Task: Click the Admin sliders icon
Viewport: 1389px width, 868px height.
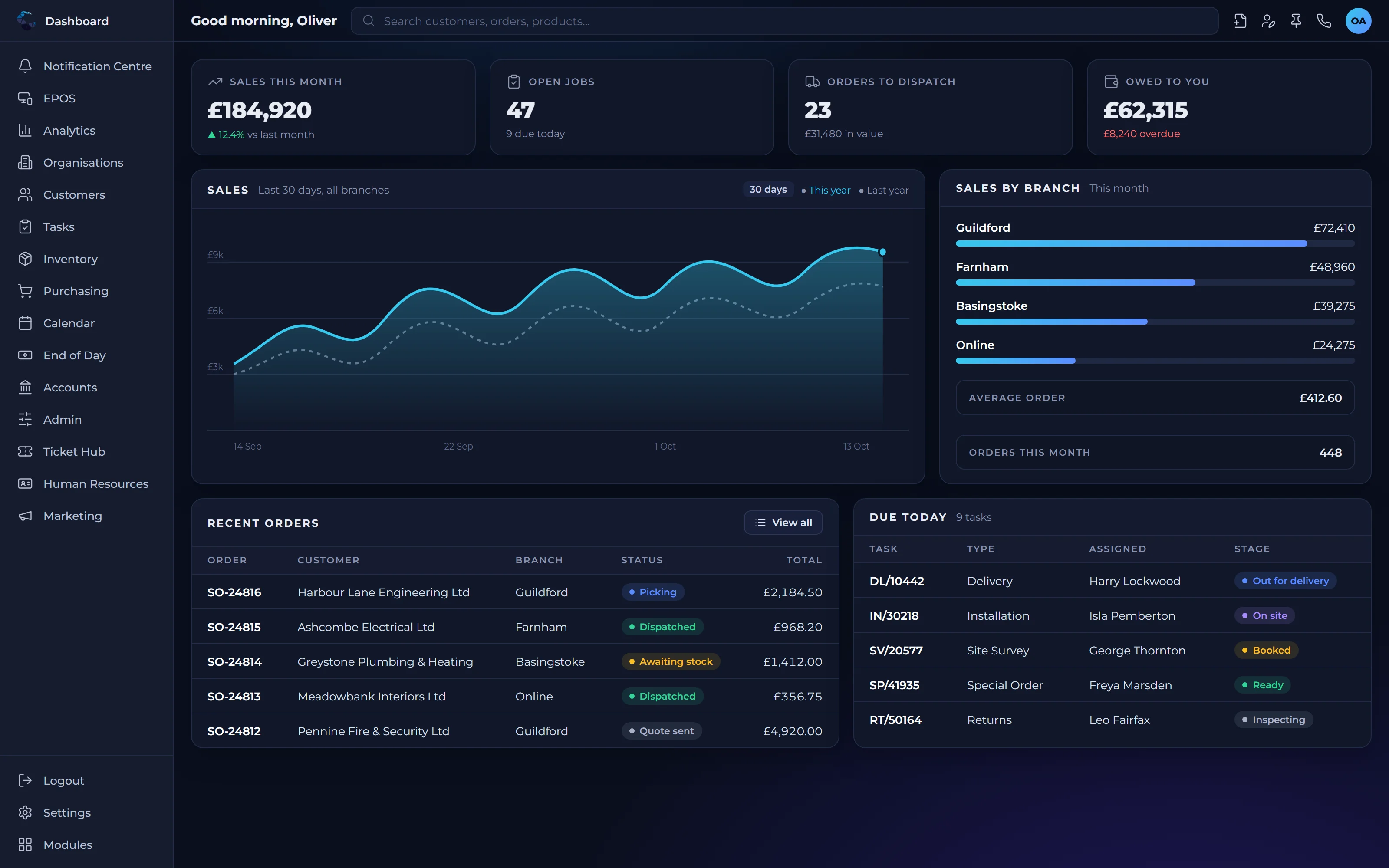Action: (x=25, y=420)
